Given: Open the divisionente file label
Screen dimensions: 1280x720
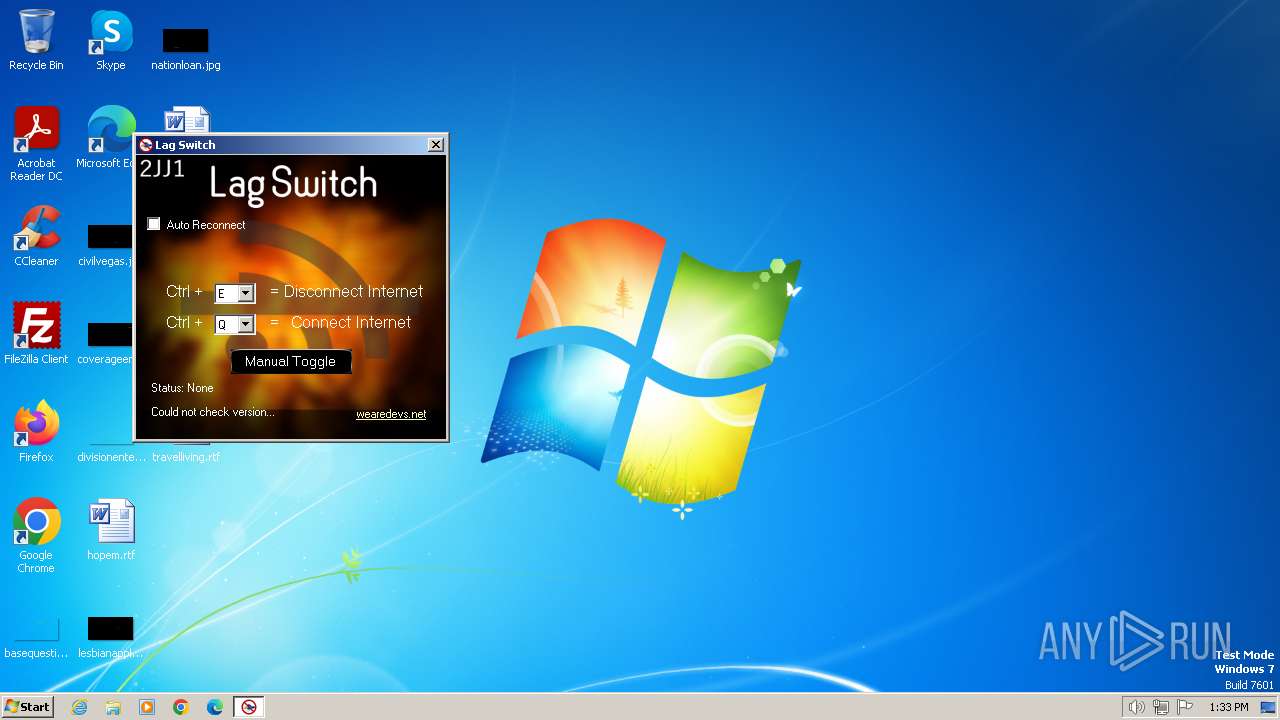Looking at the screenshot, I should click(x=111, y=457).
